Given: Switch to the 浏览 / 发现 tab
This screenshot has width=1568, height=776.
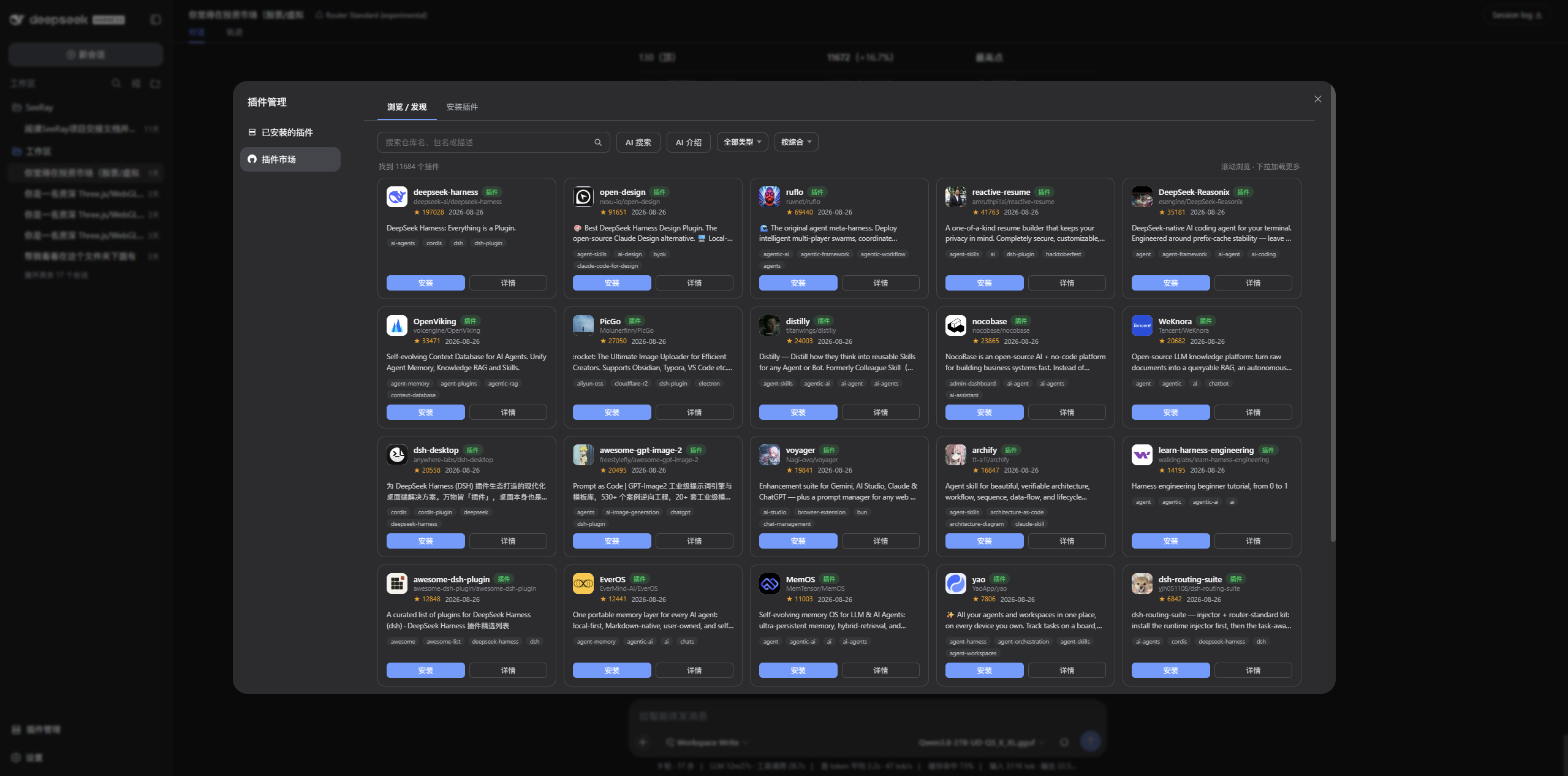Looking at the screenshot, I should pyautogui.click(x=407, y=107).
